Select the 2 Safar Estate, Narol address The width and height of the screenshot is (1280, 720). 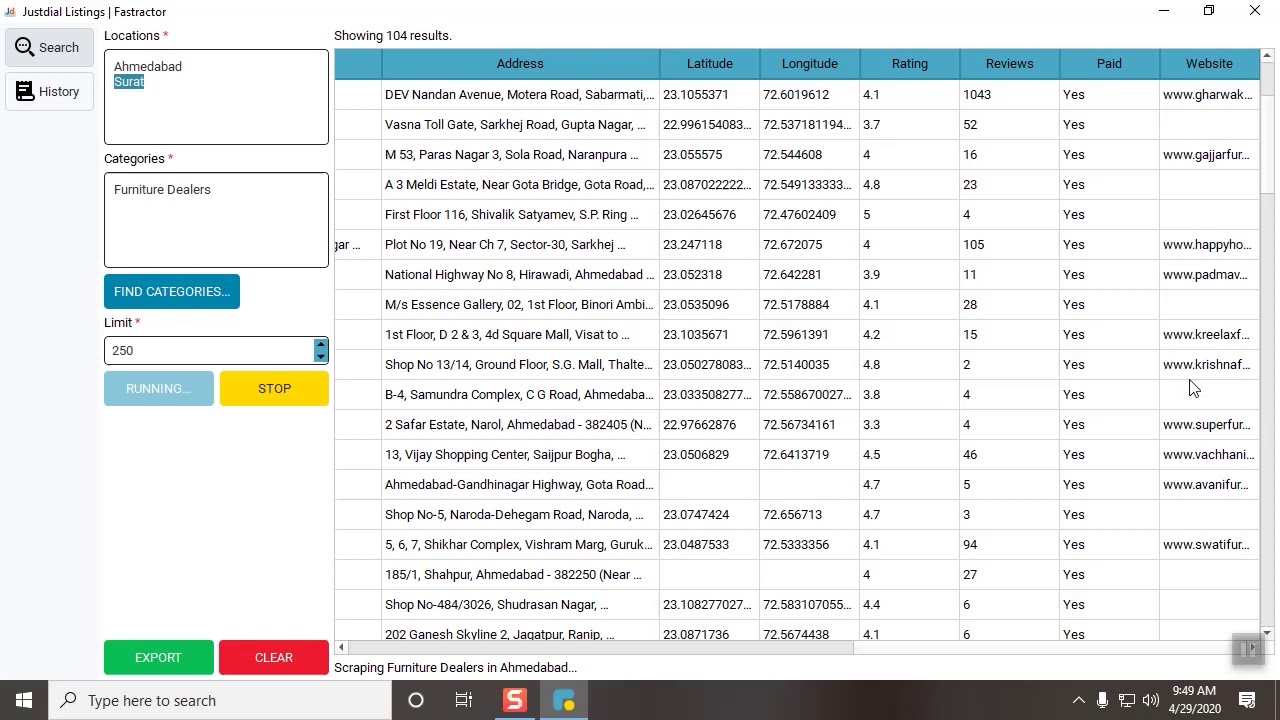[520, 424]
